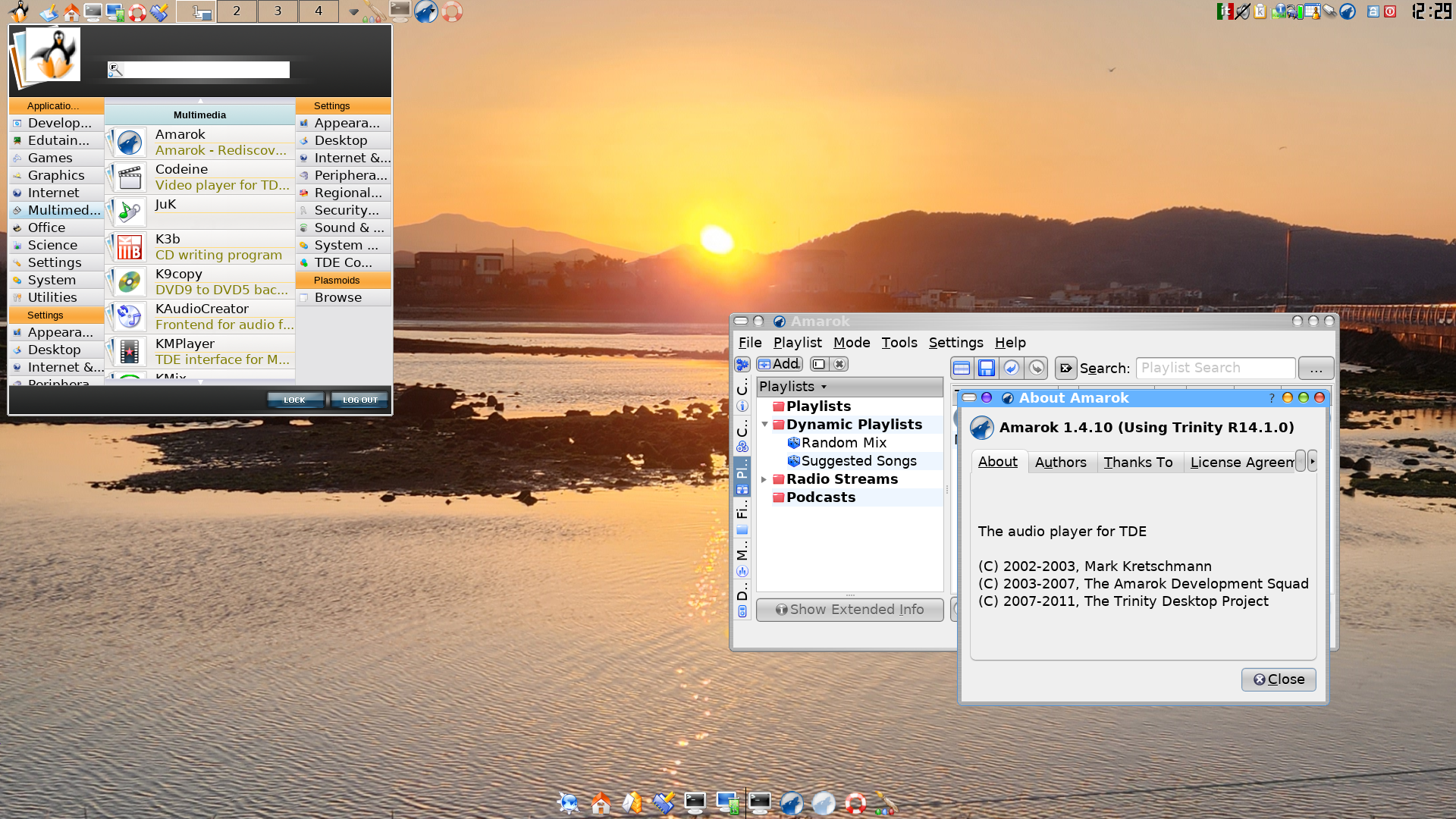Click the undo arrow icon in playlist toolbar
The height and width of the screenshot is (819, 1456).
[1011, 369]
